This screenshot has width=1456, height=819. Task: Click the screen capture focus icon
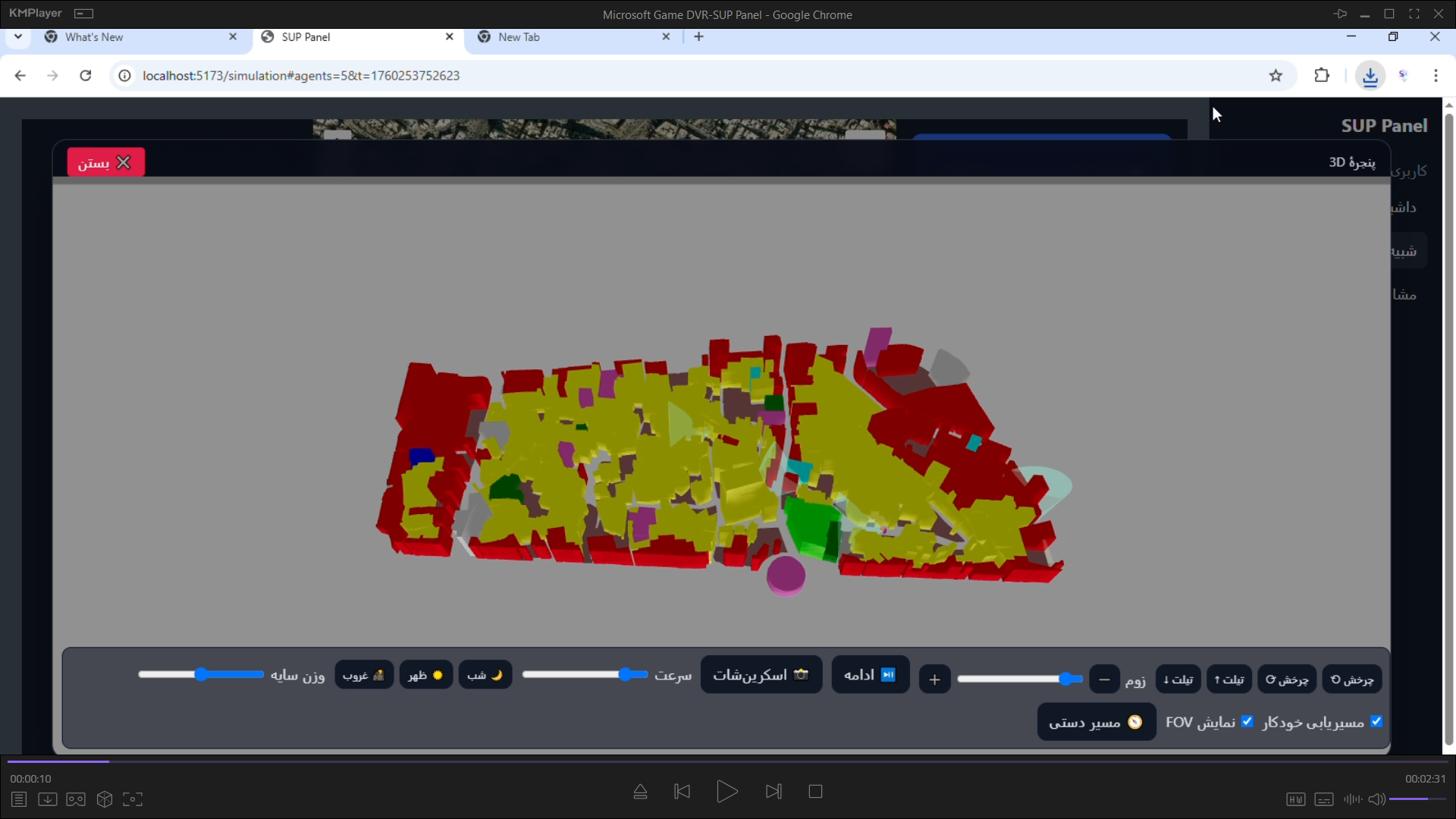coord(133,799)
